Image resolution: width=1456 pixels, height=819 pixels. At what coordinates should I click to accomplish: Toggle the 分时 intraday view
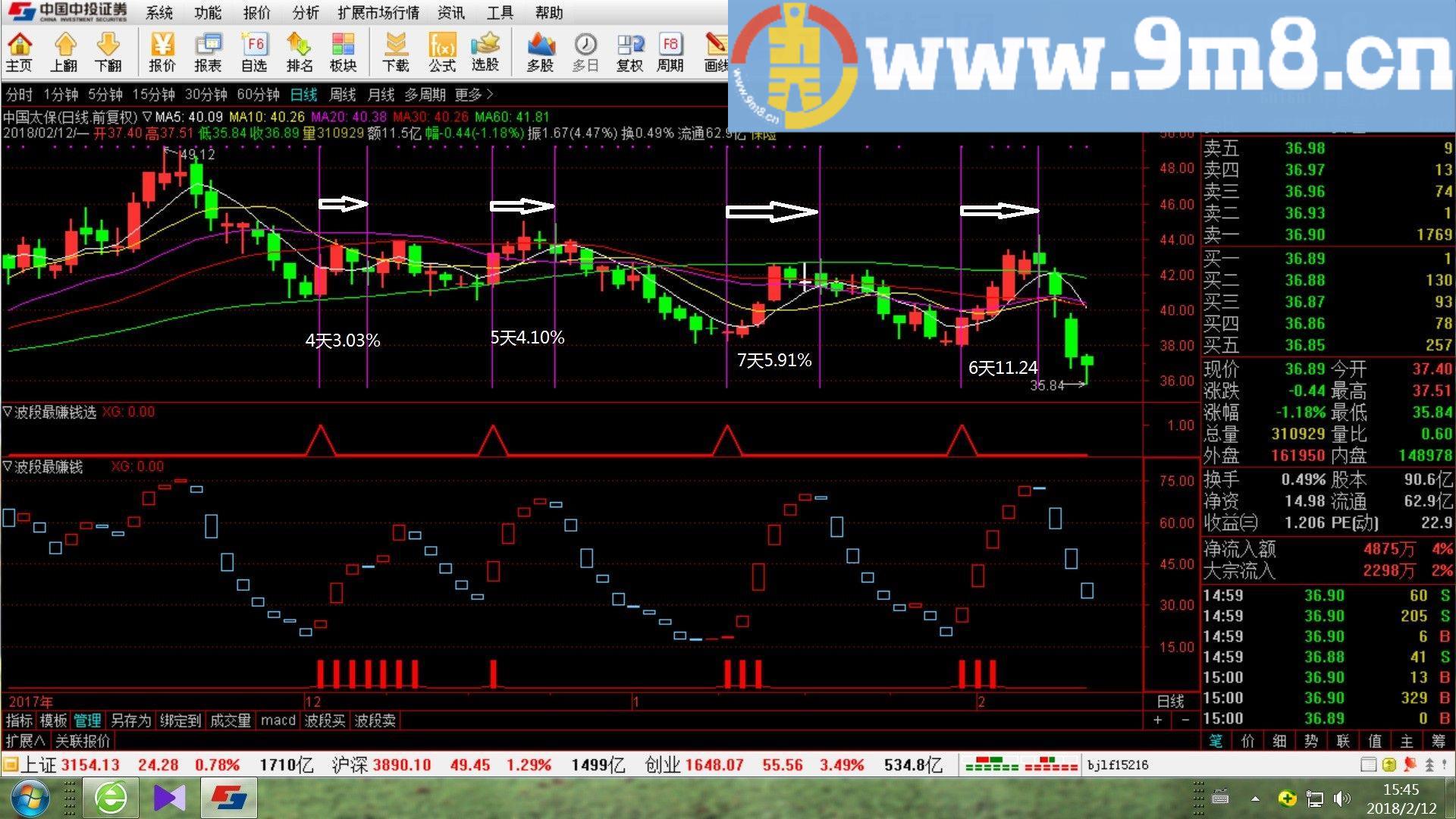pyautogui.click(x=19, y=95)
